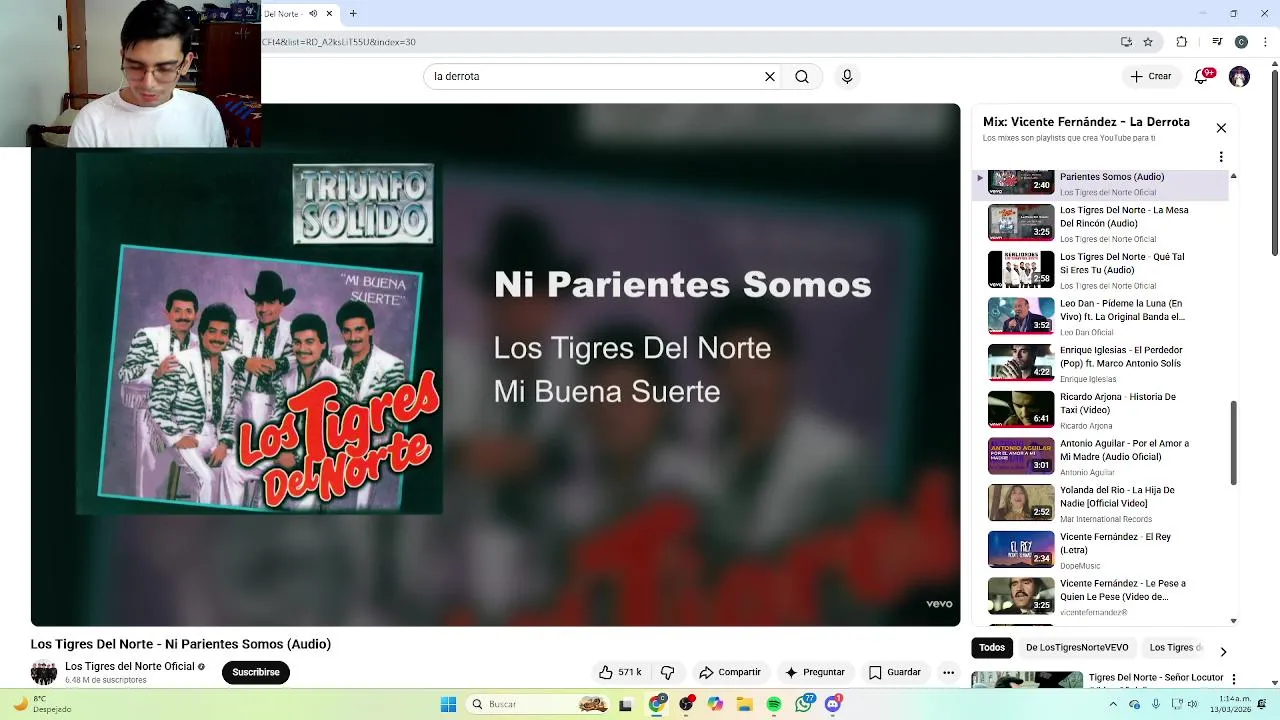Click the Compartir button

730,672
